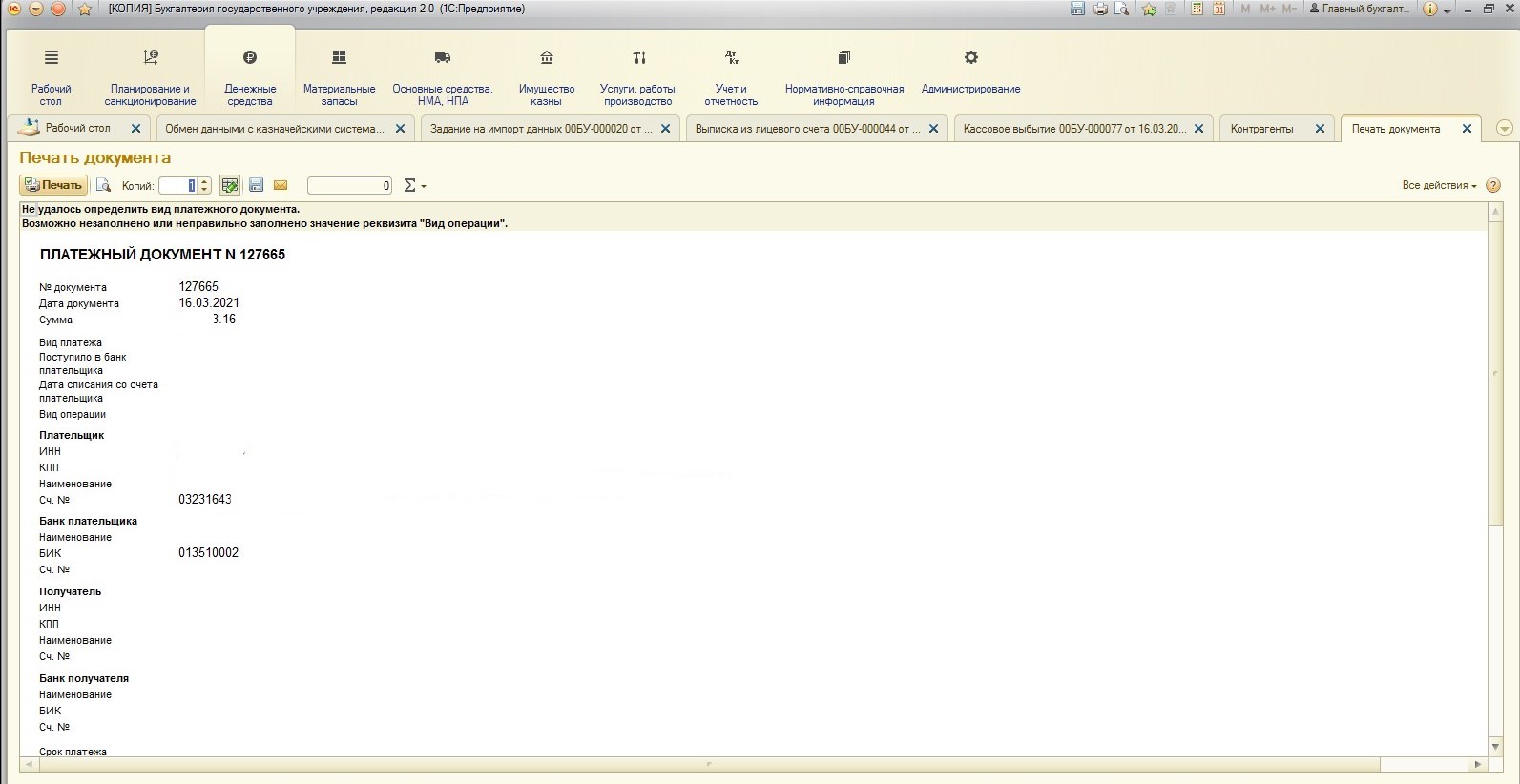Viewport: 1520px width, 784px height.
Task: Open the Денежные средства section
Action: click(x=250, y=78)
